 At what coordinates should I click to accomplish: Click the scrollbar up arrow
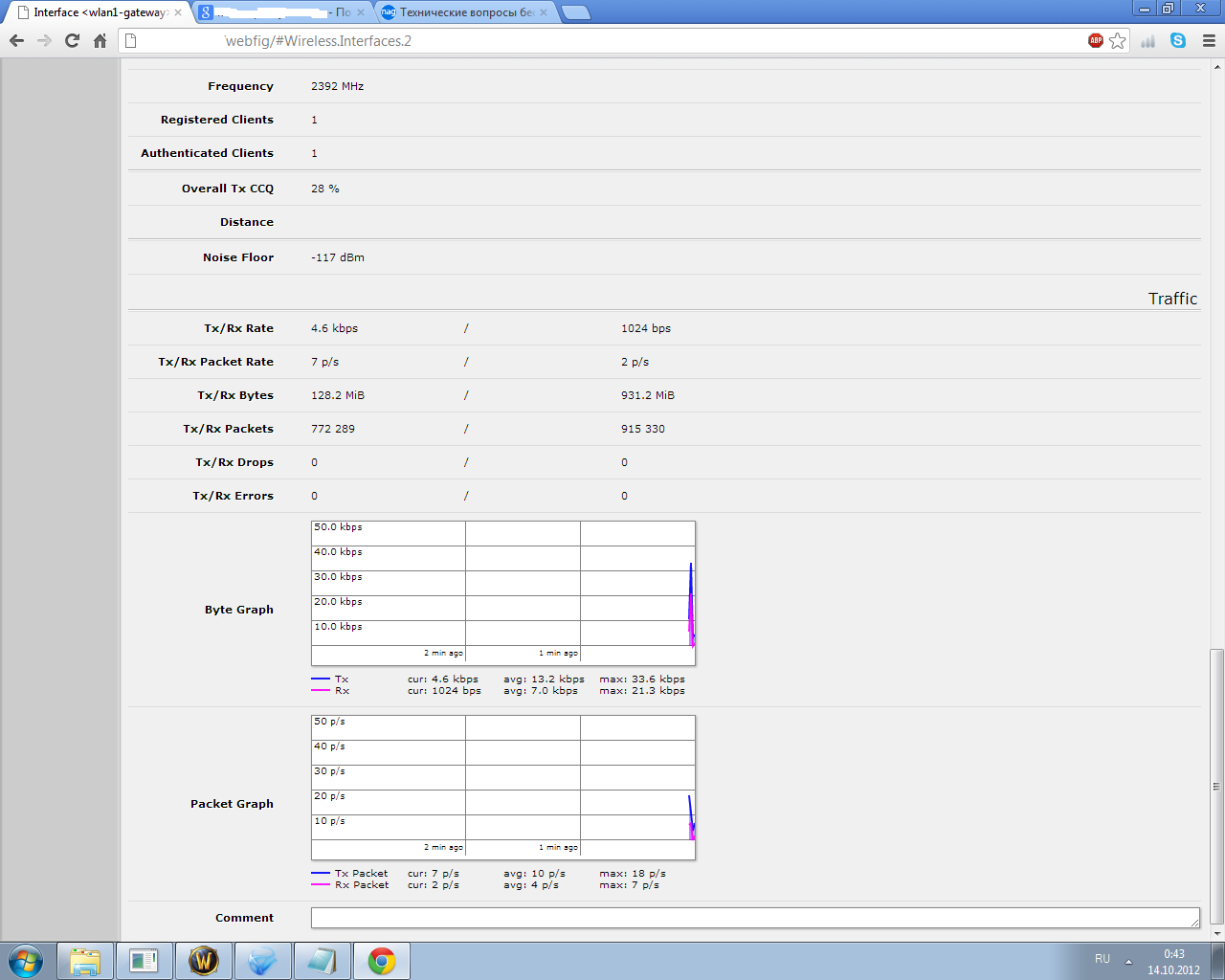point(1217,65)
